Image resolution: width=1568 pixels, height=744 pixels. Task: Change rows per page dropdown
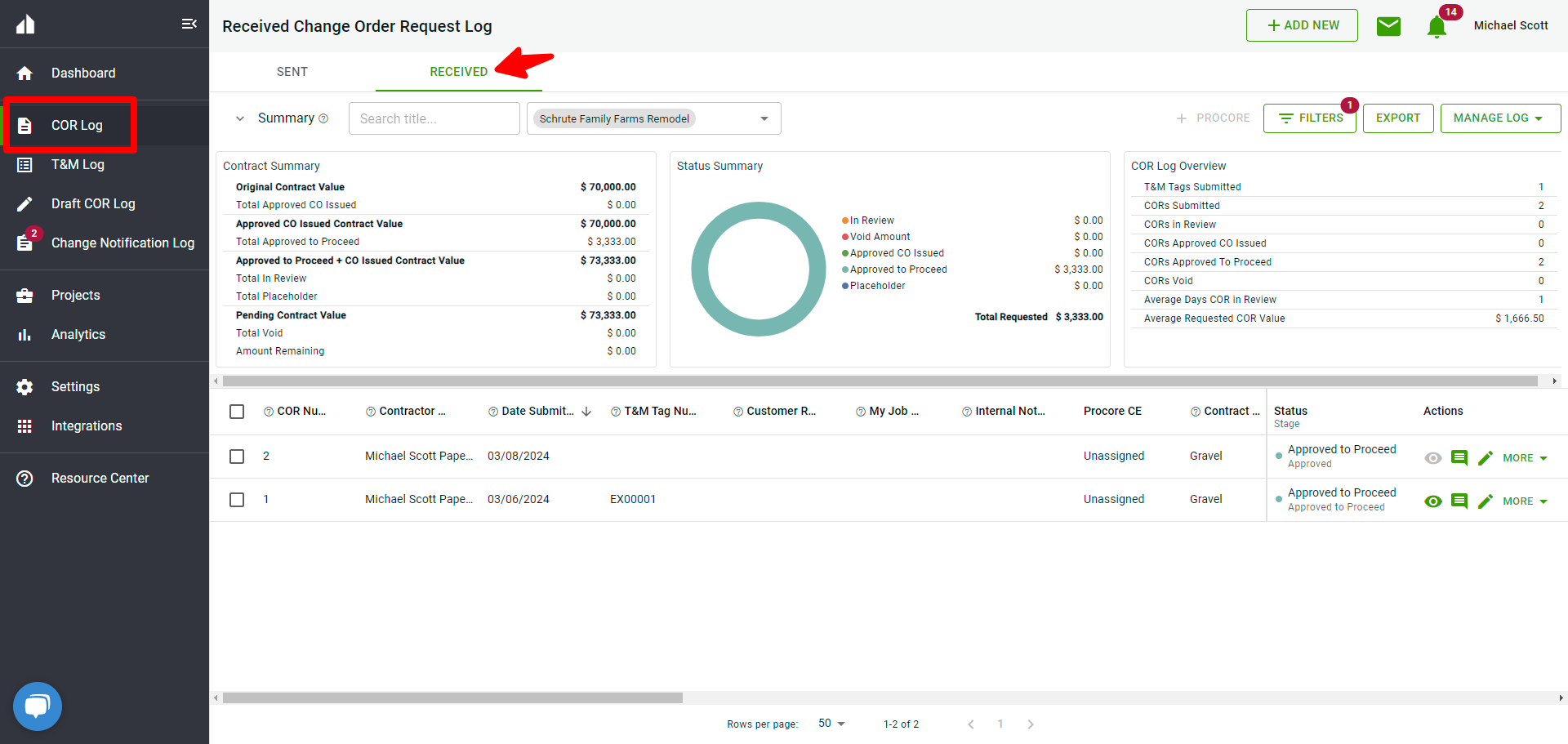point(831,724)
